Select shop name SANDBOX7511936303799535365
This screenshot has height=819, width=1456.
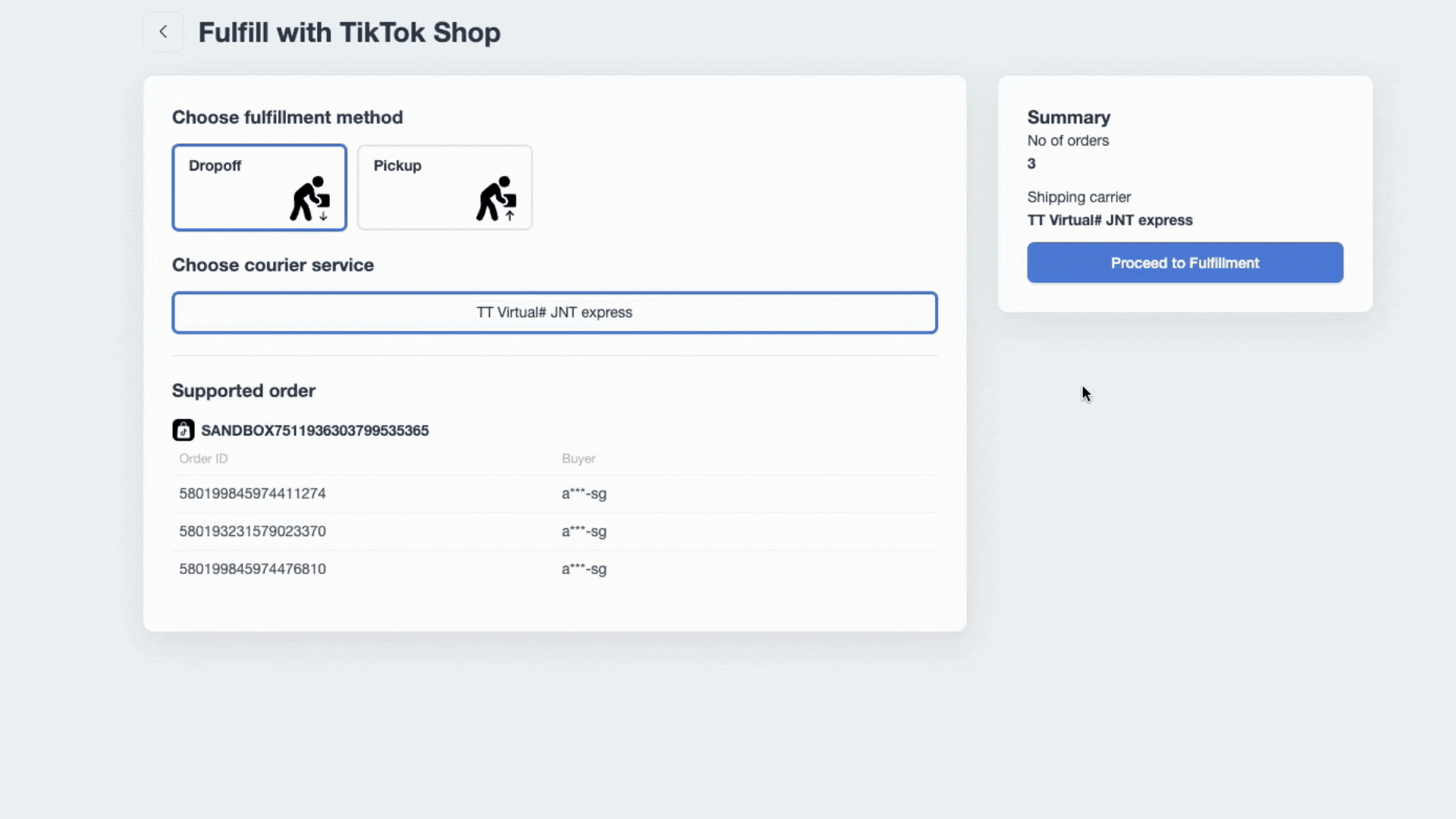tap(315, 430)
